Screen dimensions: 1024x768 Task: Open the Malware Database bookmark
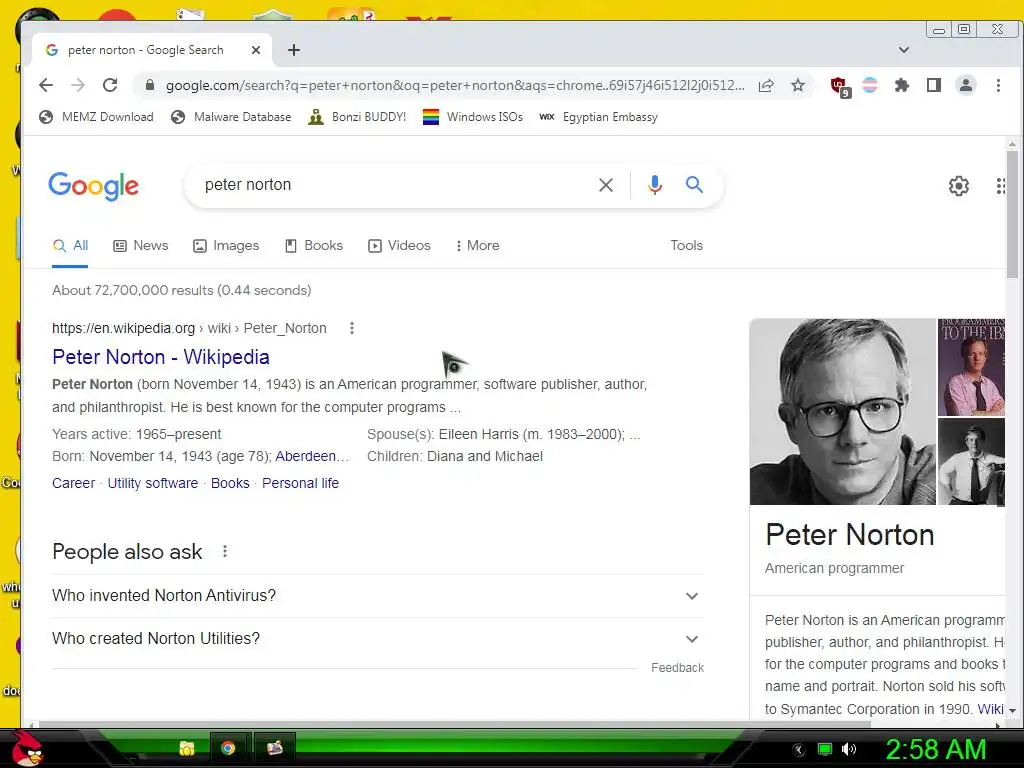point(231,117)
